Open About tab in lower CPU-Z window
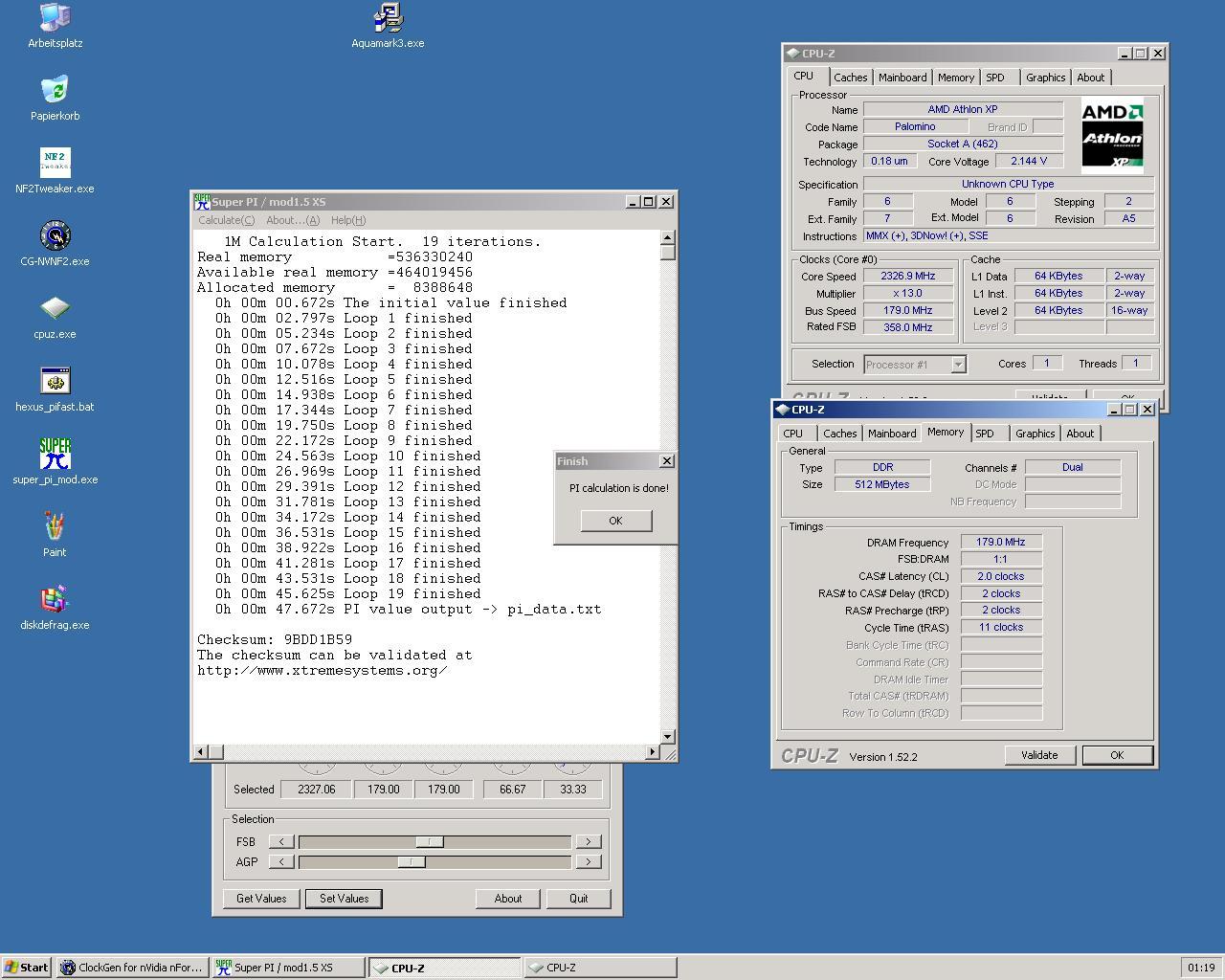Viewport: 1225px width, 980px height. click(x=1080, y=434)
